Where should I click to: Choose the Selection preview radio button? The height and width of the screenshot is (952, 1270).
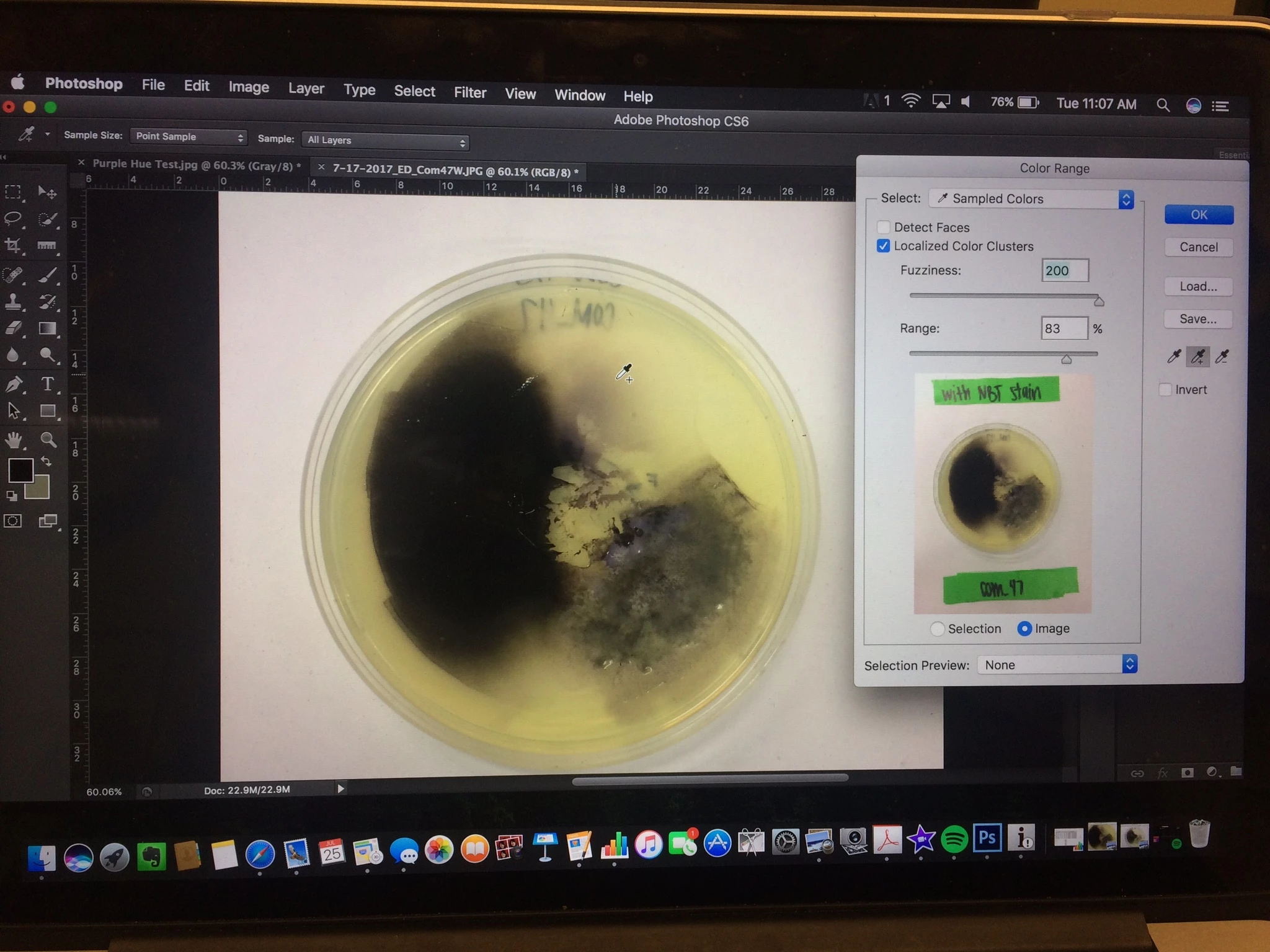[938, 628]
